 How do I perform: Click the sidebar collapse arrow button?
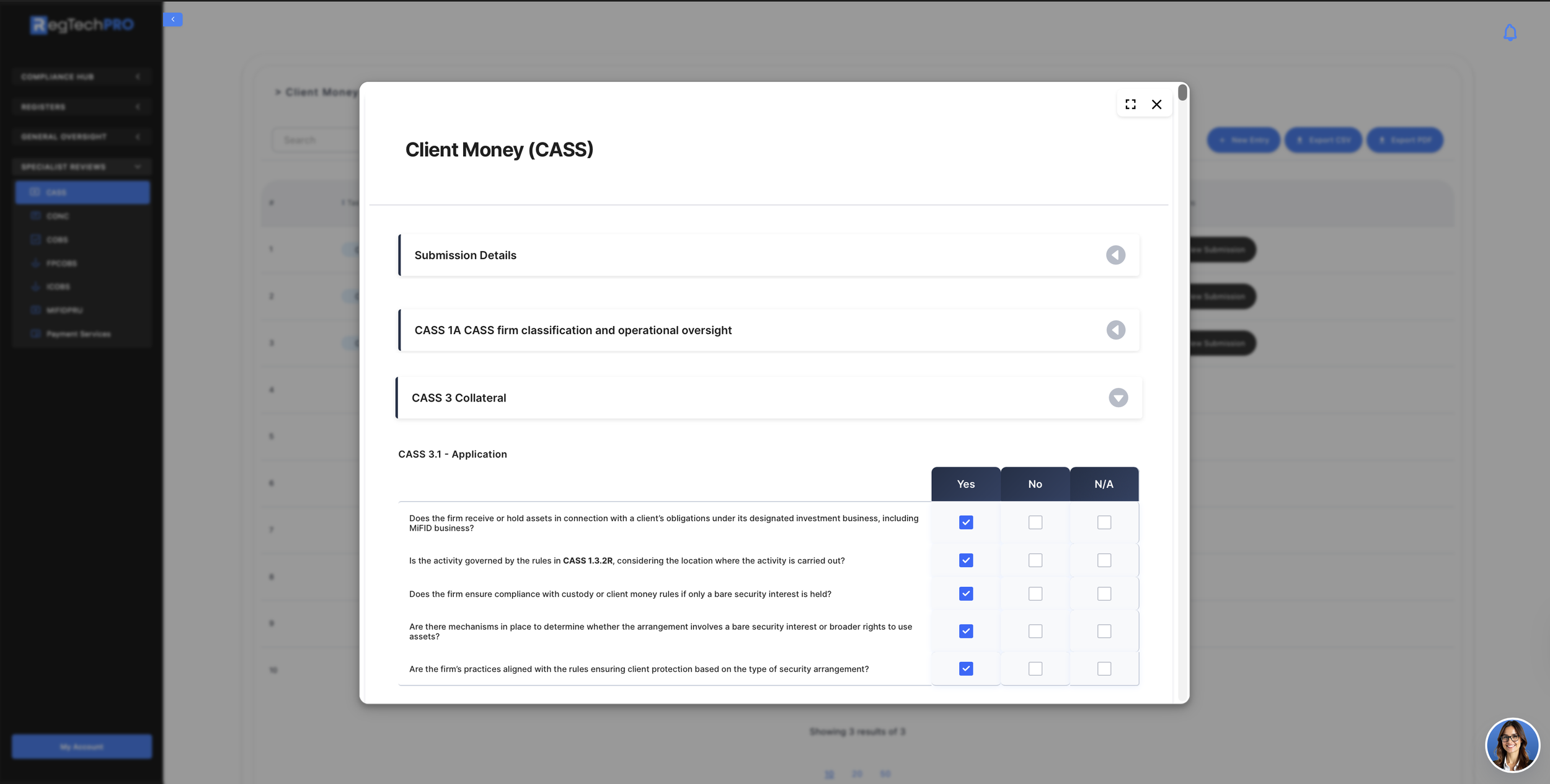coord(173,20)
